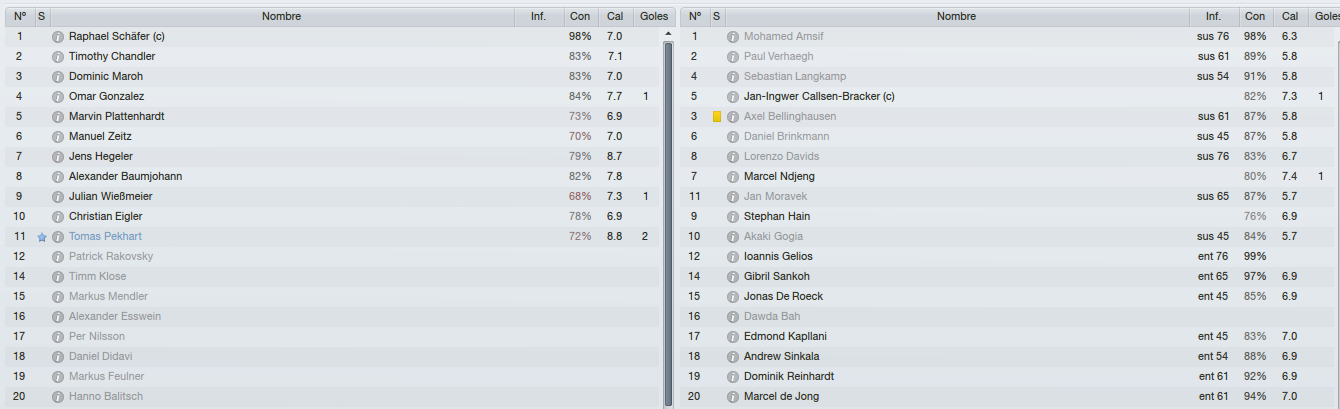The width and height of the screenshot is (1340, 409).
Task: Sort right table by Inf. column header
Action: [x=1213, y=16]
